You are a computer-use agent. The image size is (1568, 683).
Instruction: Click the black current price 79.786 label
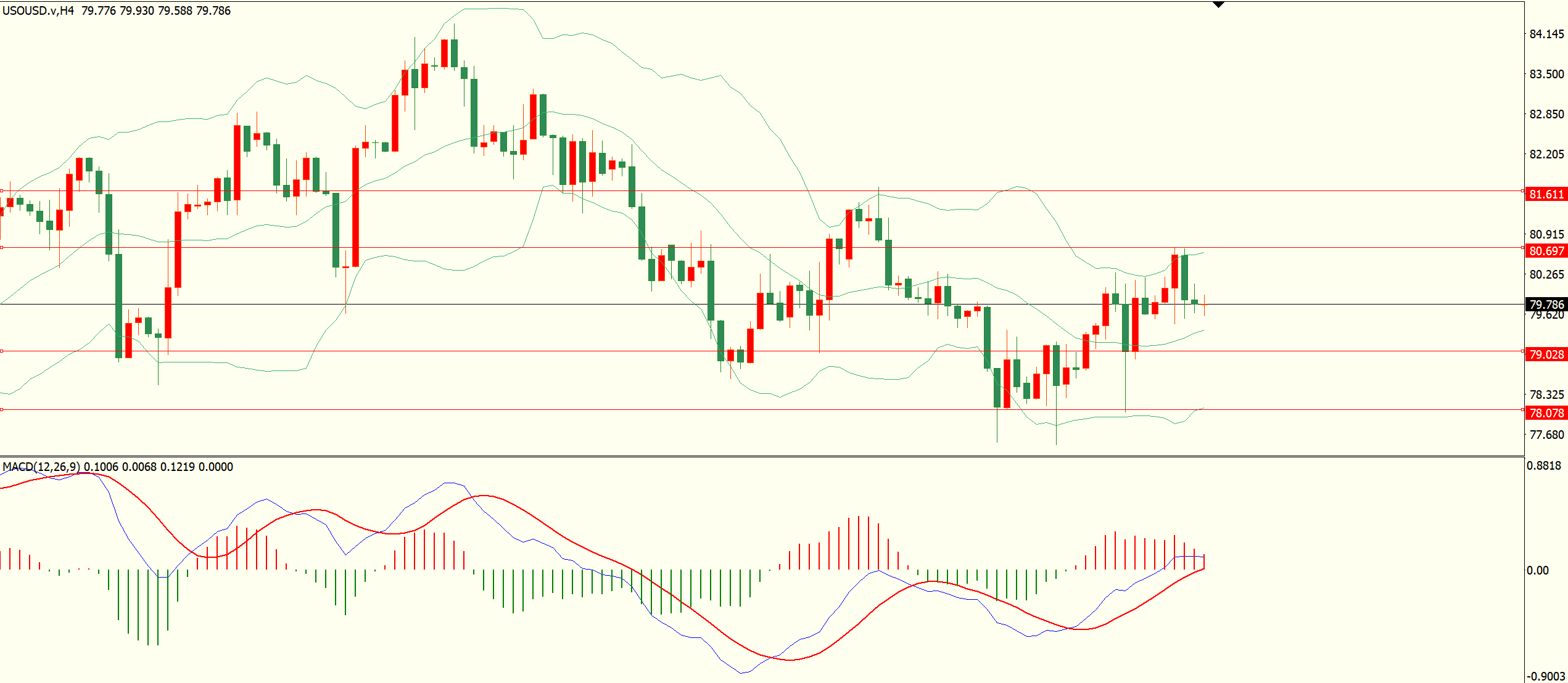tap(1546, 304)
